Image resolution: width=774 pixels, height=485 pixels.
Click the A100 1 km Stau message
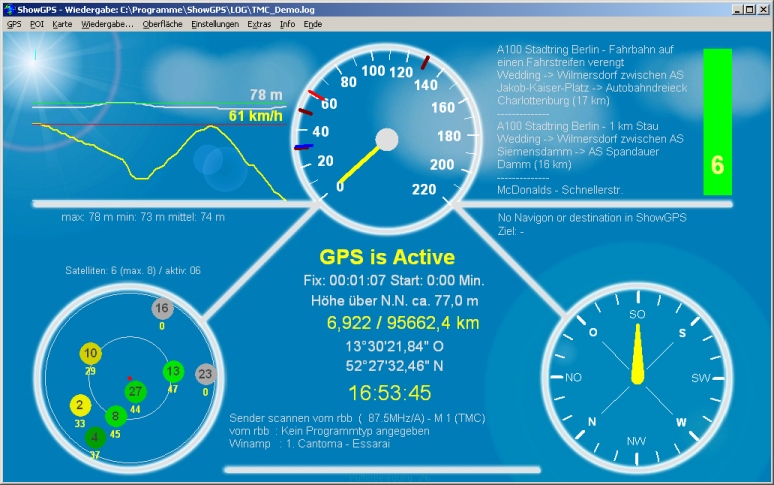click(x=590, y=145)
